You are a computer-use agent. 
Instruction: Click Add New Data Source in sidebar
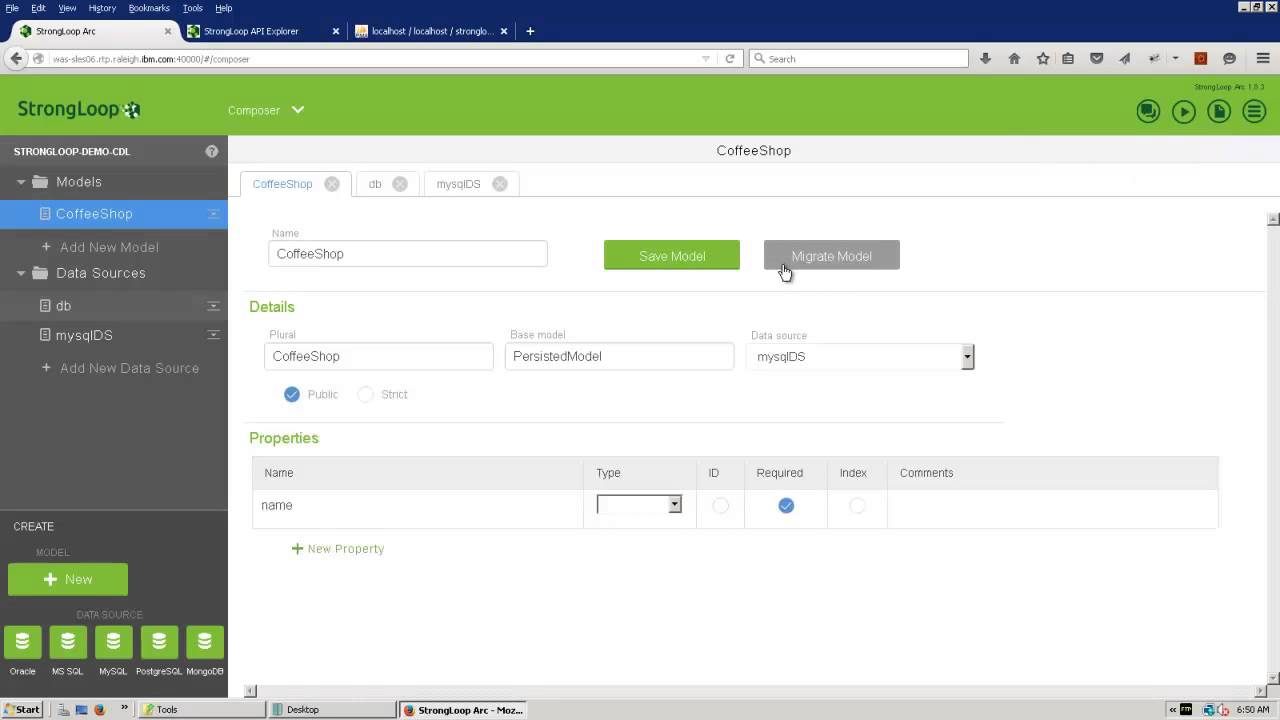click(x=120, y=368)
